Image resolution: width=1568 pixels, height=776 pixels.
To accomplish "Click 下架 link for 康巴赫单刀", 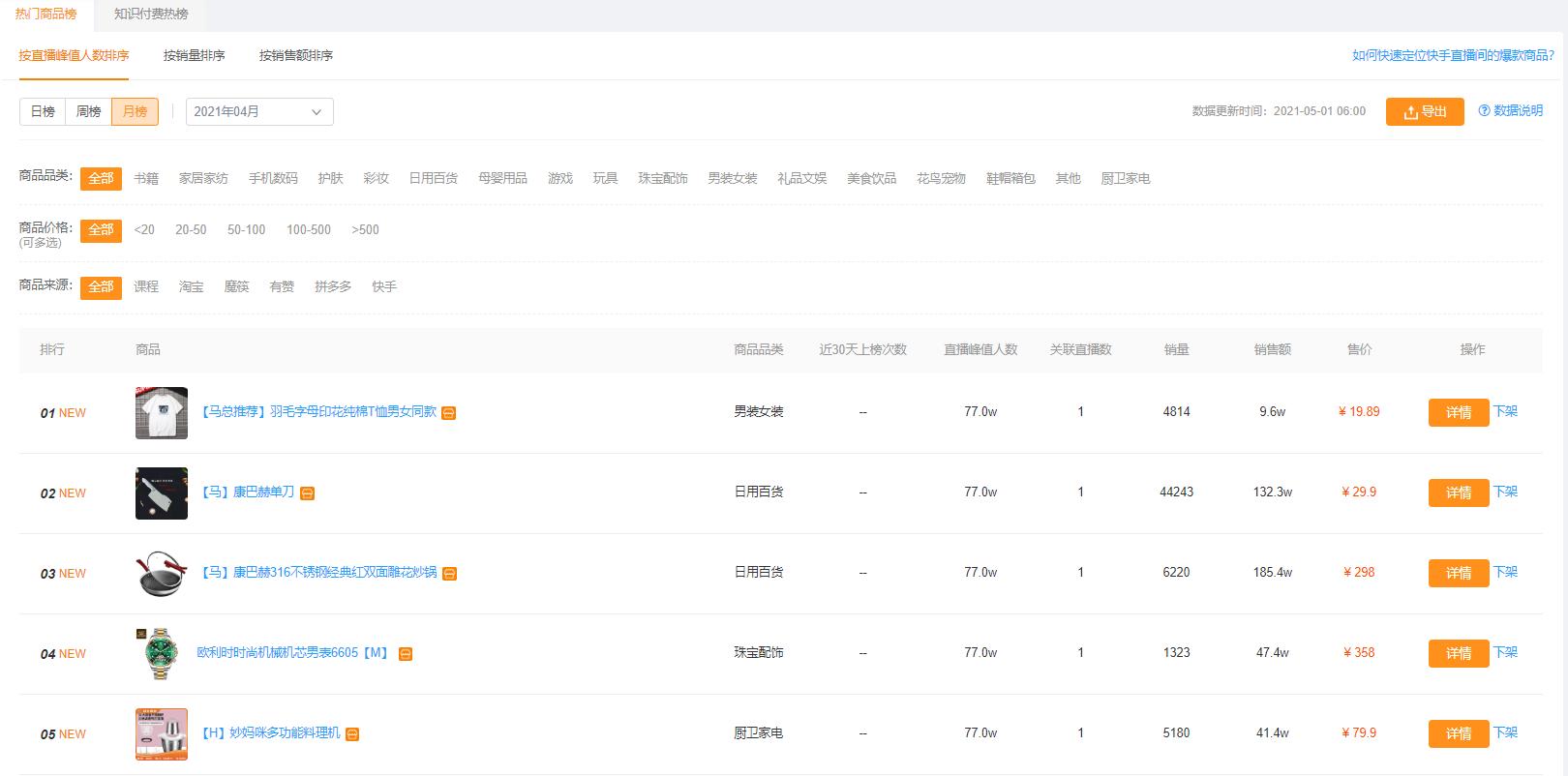I will click(1505, 492).
